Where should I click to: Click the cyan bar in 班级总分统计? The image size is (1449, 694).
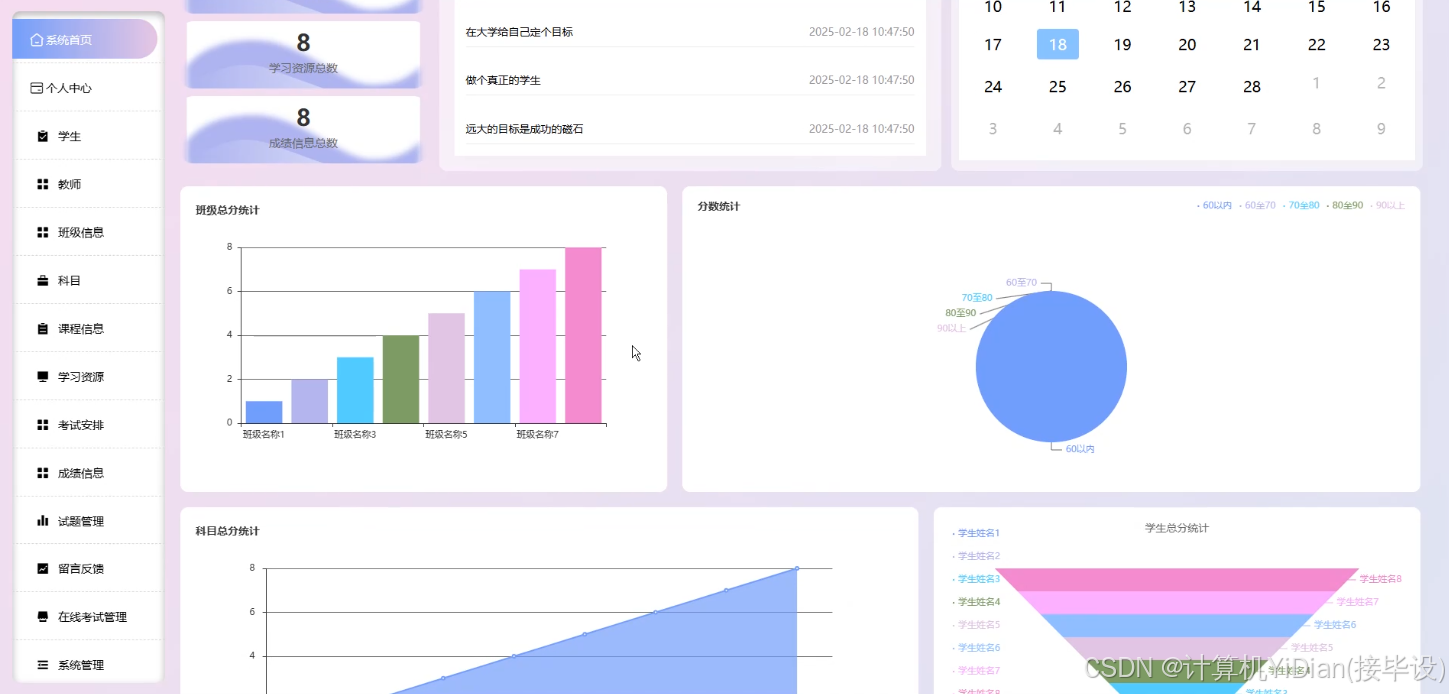[355, 390]
